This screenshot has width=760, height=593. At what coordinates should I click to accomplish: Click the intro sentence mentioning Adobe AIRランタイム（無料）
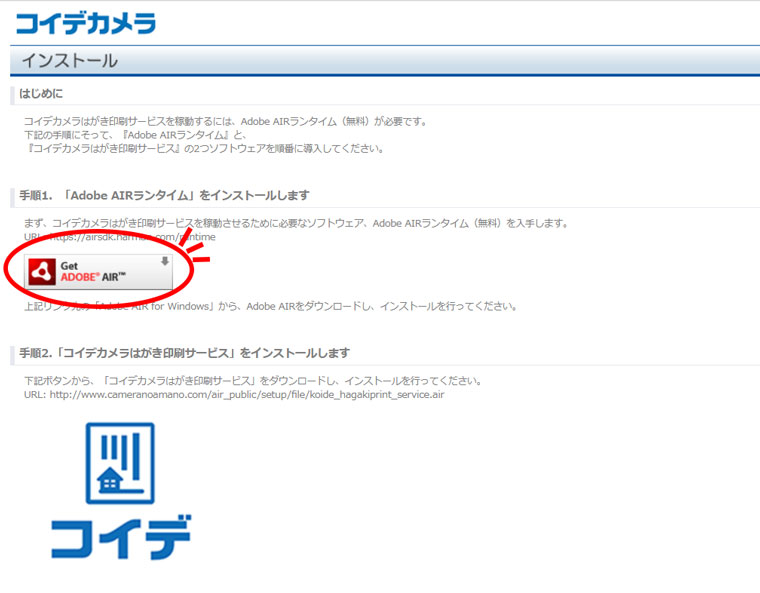coord(225,122)
